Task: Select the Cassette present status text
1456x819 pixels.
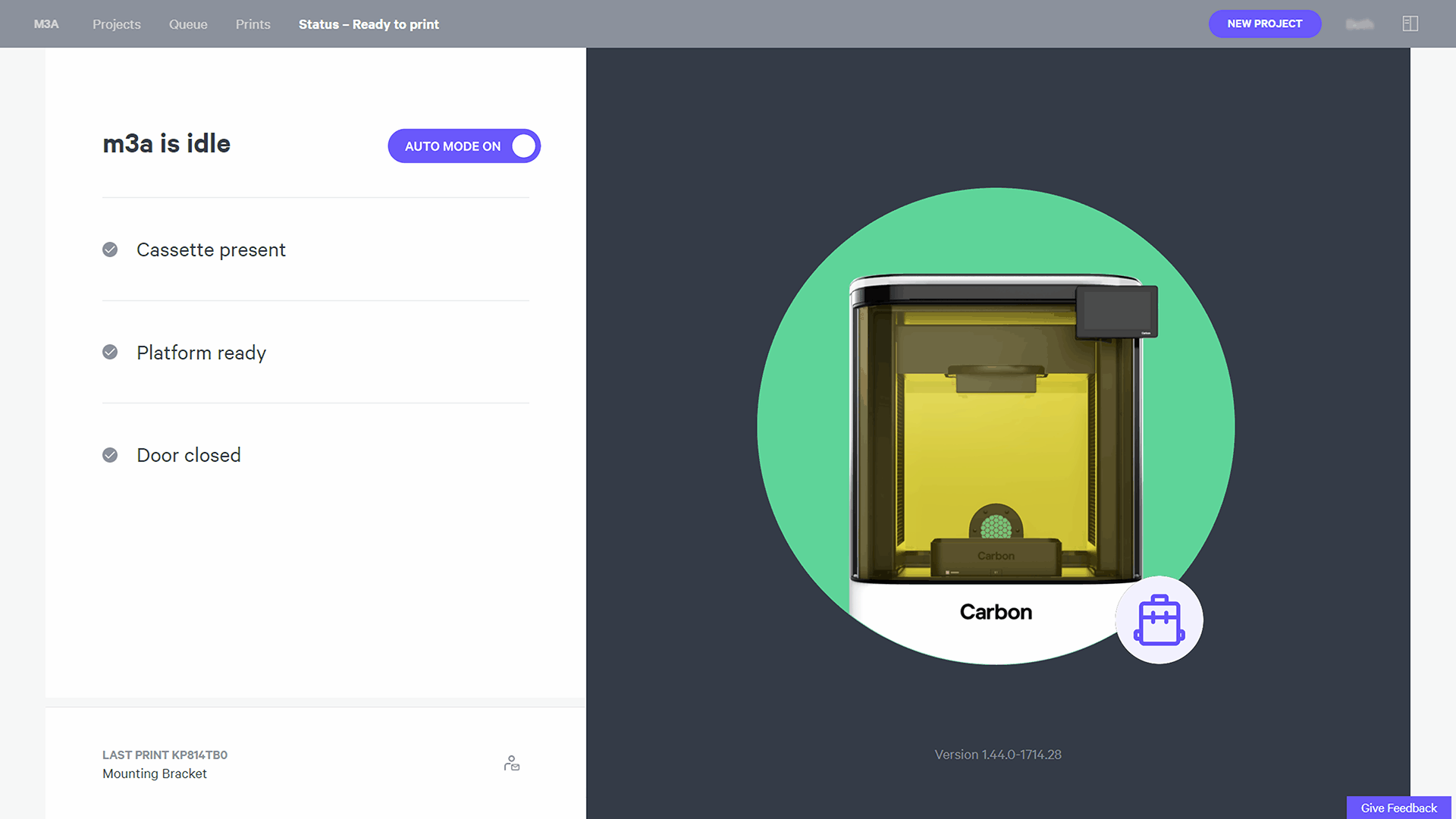Action: pos(211,249)
